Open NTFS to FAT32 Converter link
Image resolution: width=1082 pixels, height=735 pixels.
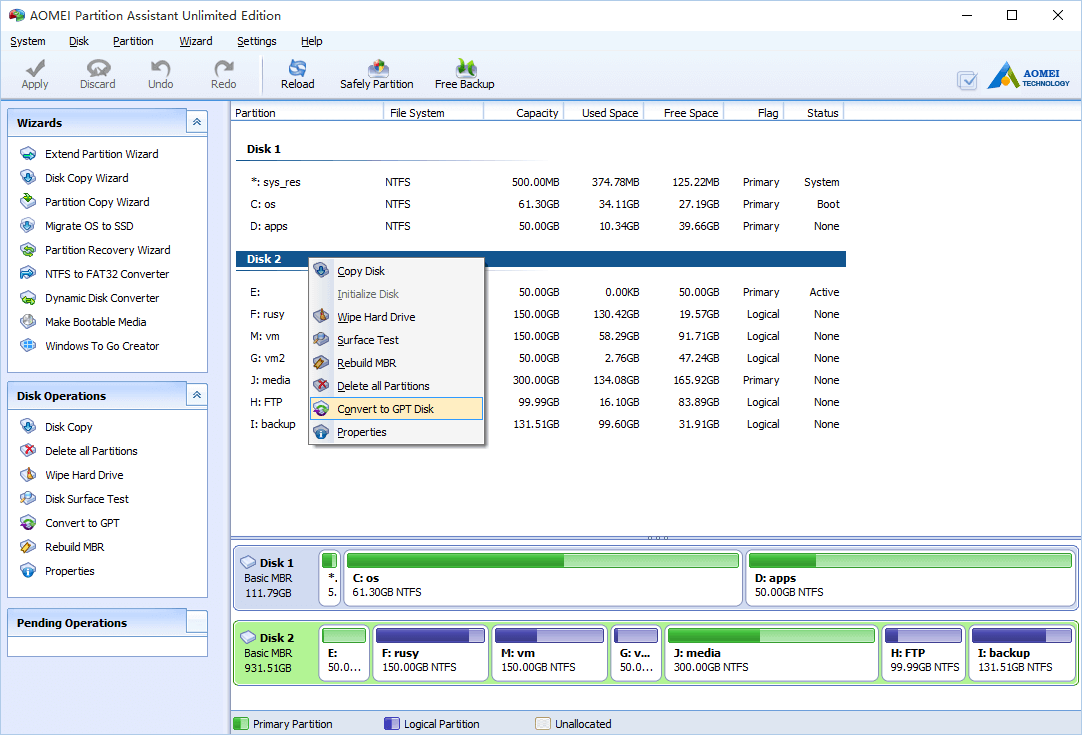pos(106,274)
